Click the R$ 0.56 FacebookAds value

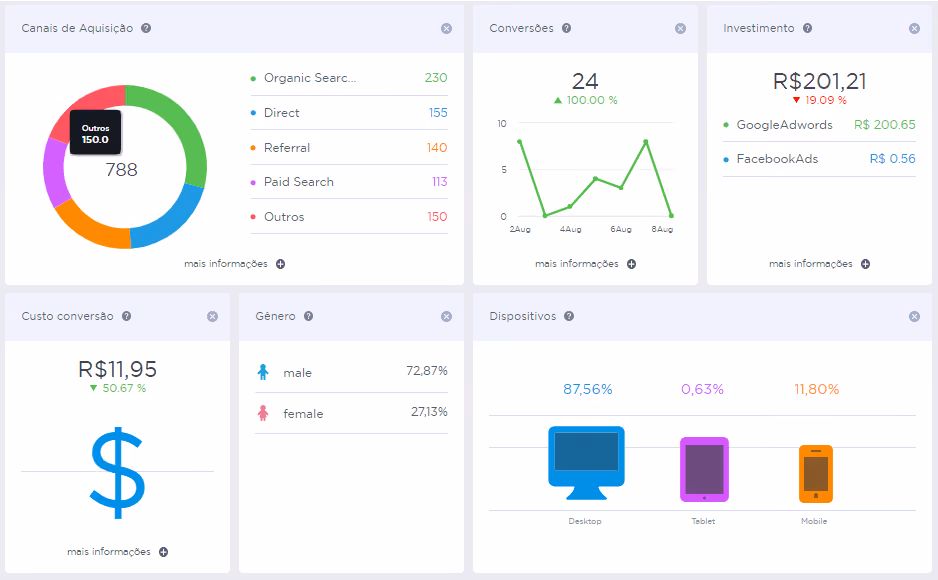point(892,159)
